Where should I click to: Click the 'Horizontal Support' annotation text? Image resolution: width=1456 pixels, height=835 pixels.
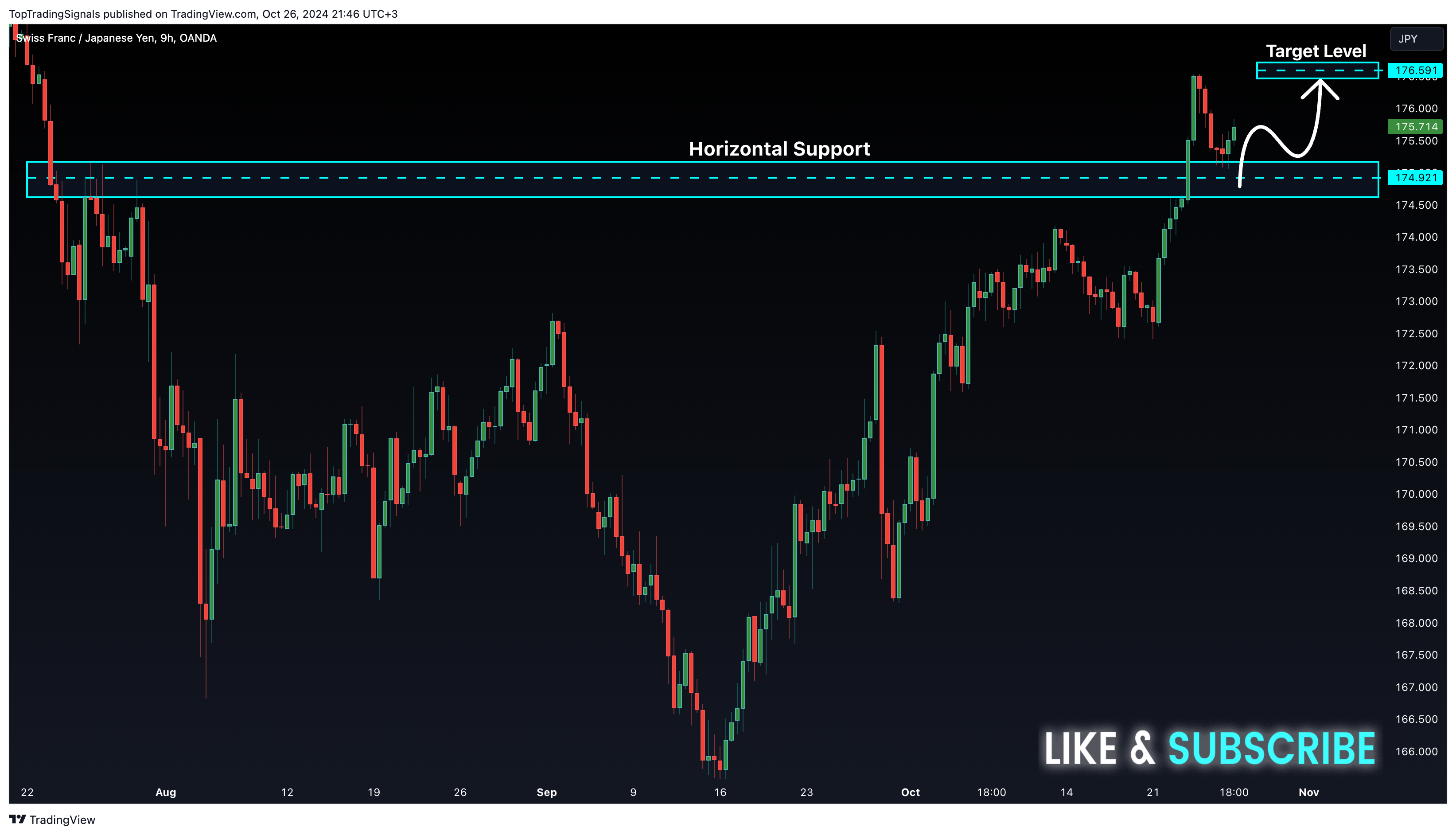[779, 149]
